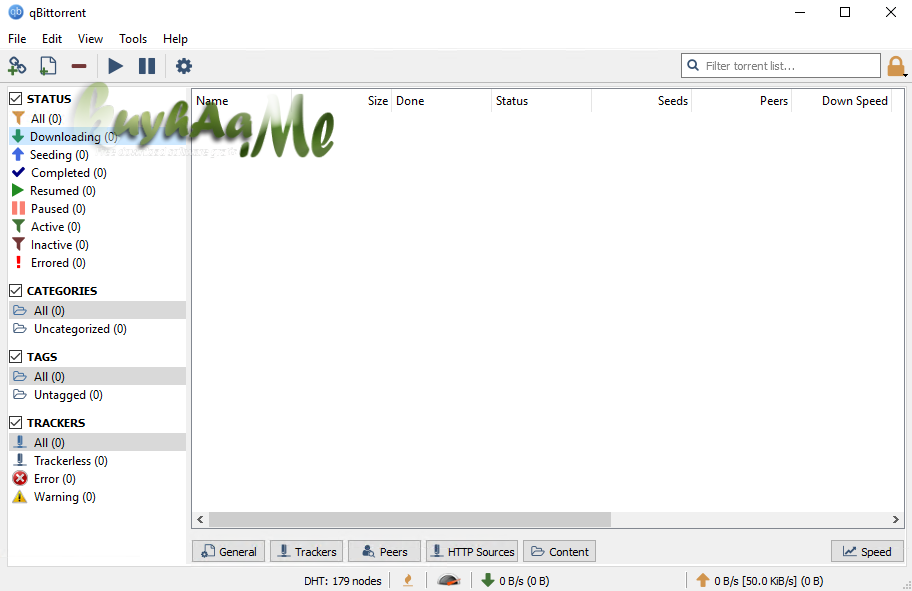Select Error (0) tracker filter

[x=98, y=479]
